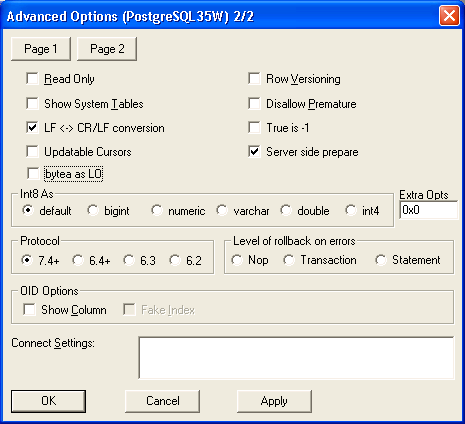Switch to Page 1 of options
Viewport: 465px width, 424px height.
click(x=41, y=49)
